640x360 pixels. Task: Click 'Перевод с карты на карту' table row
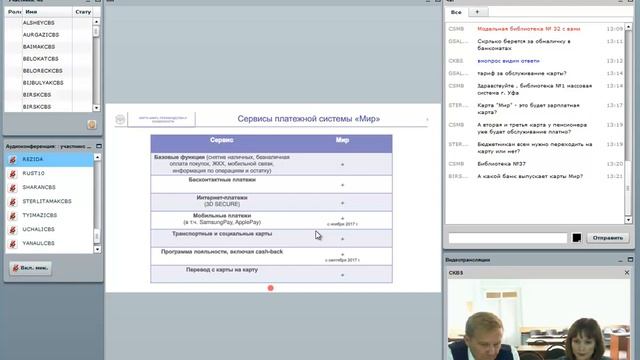[271, 274]
